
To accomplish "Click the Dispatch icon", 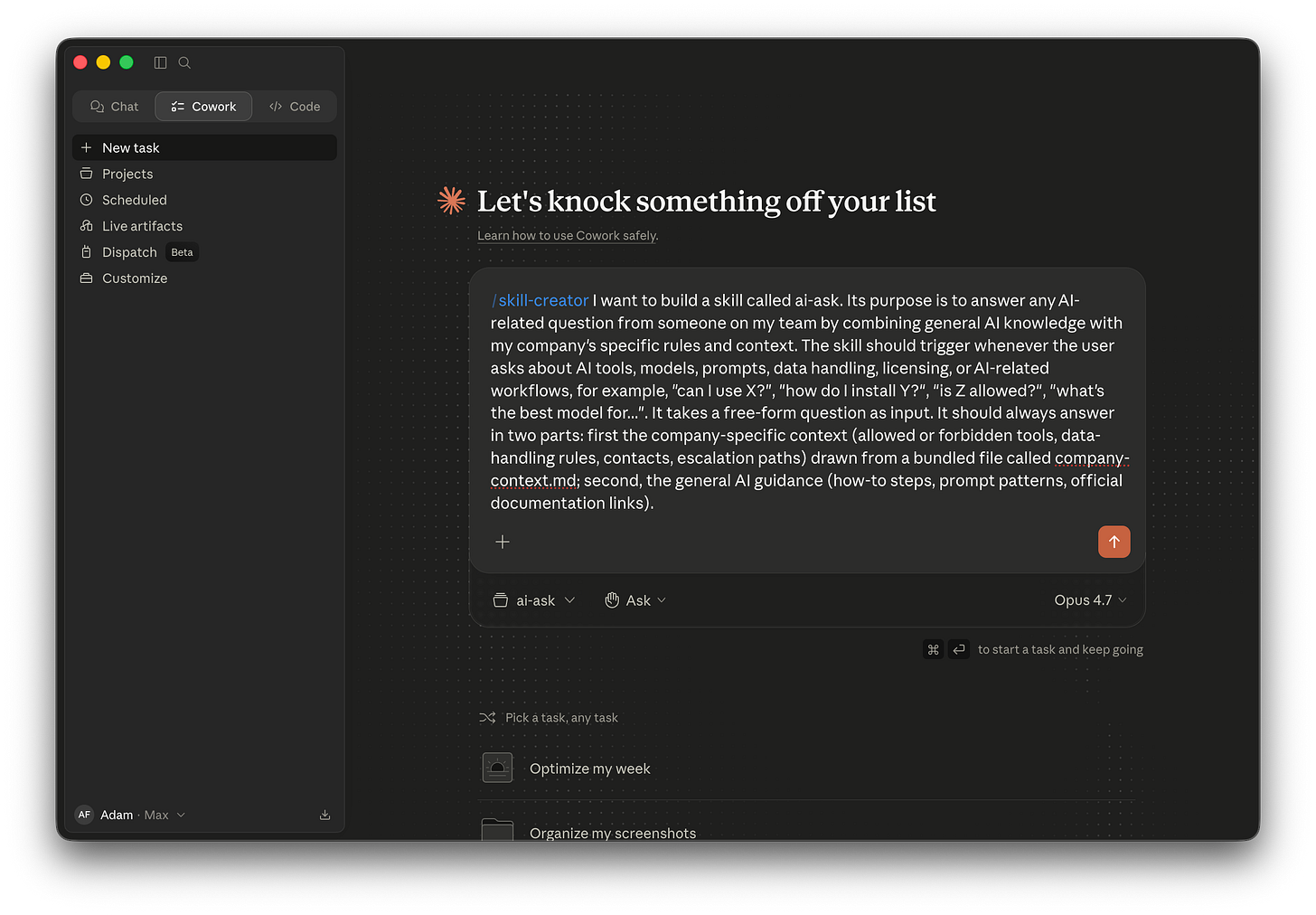I will [87, 252].
